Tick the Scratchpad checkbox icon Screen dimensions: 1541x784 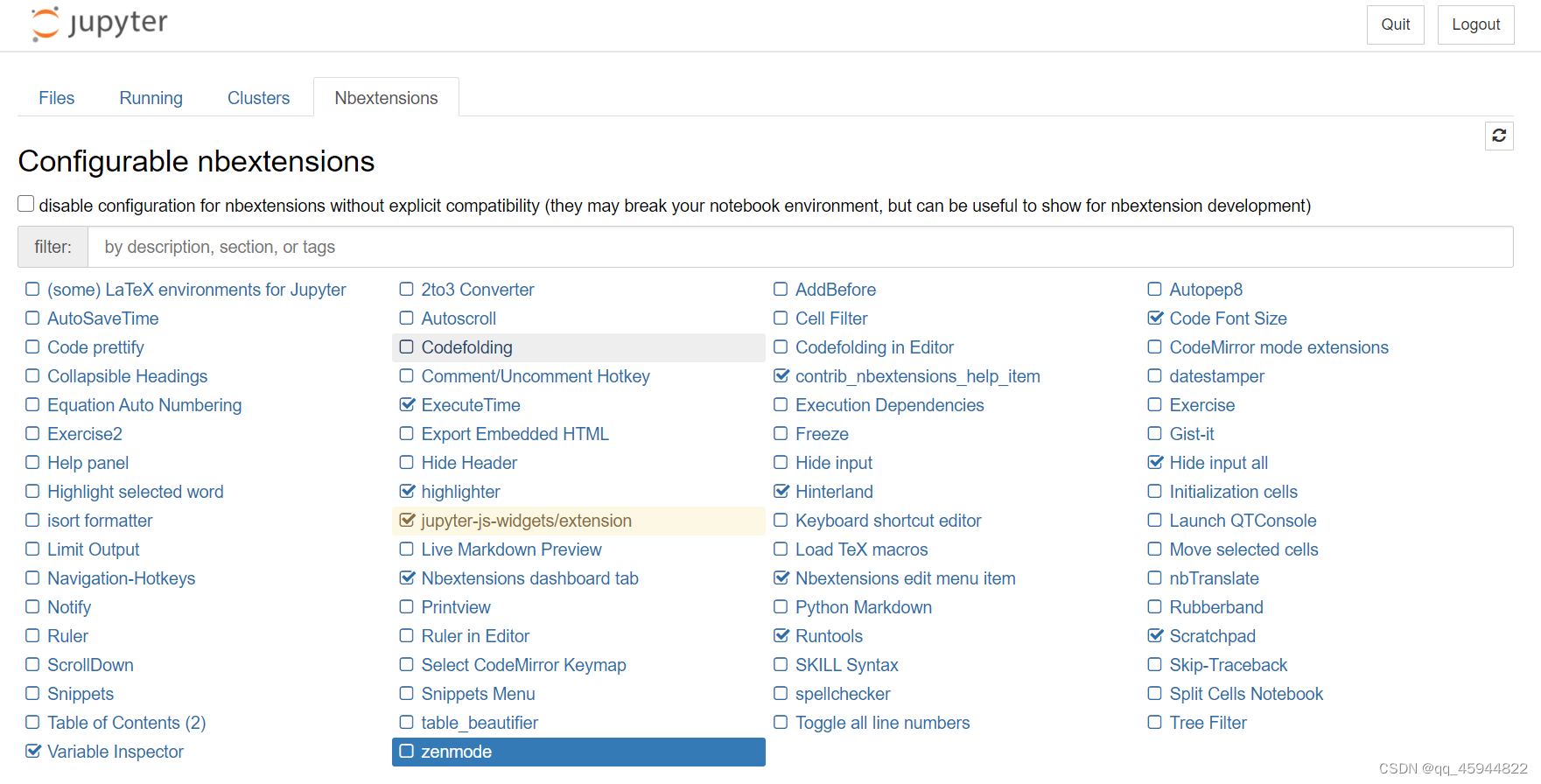click(1155, 636)
